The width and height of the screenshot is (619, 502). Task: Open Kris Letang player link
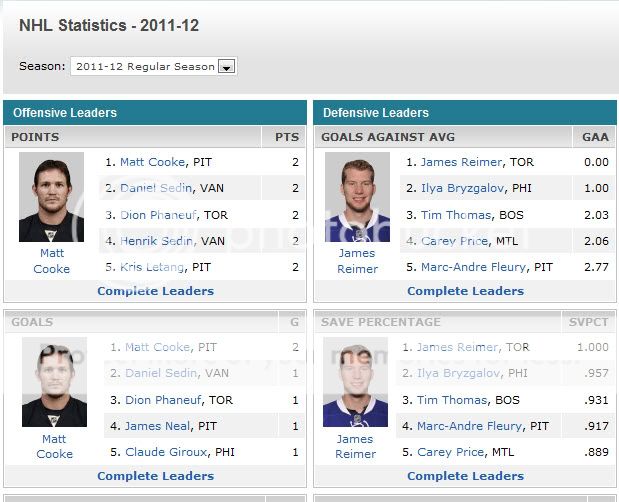[x=152, y=267]
